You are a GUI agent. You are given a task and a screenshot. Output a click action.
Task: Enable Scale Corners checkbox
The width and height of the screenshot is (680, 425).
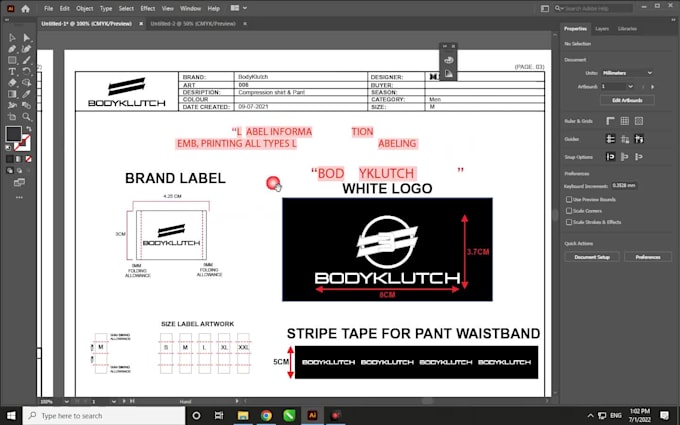click(569, 211)
